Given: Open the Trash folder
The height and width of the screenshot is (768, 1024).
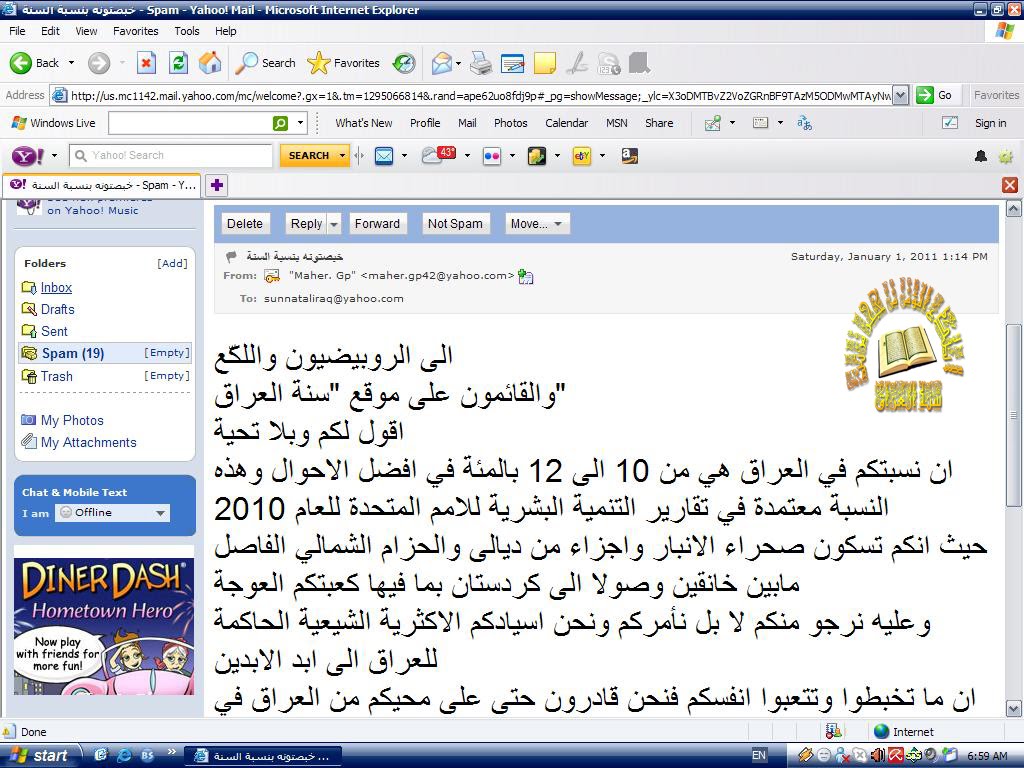Looking at the screenshot, I should 56,377.
